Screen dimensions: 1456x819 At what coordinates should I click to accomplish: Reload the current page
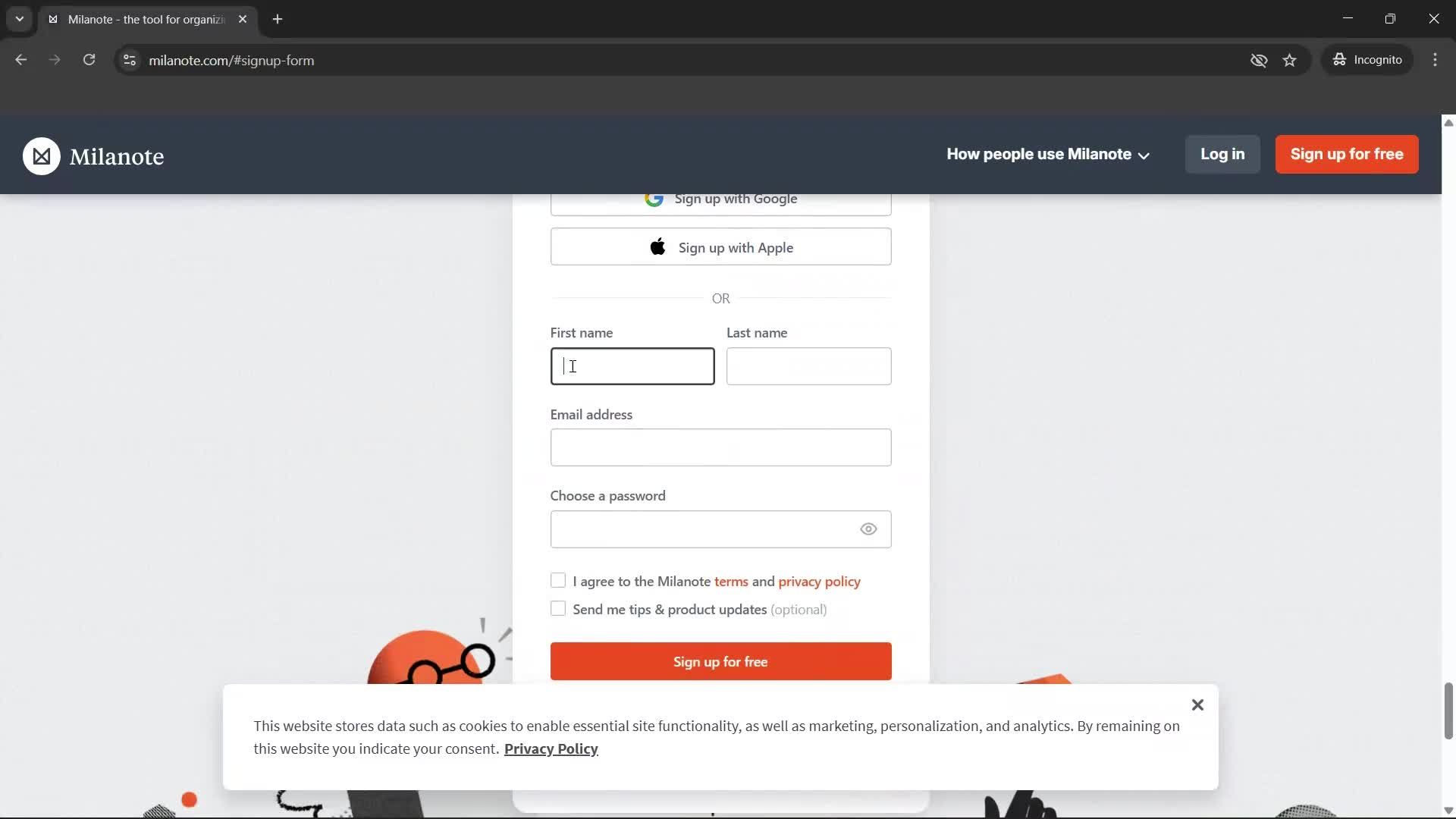click(x=89, y=60)
